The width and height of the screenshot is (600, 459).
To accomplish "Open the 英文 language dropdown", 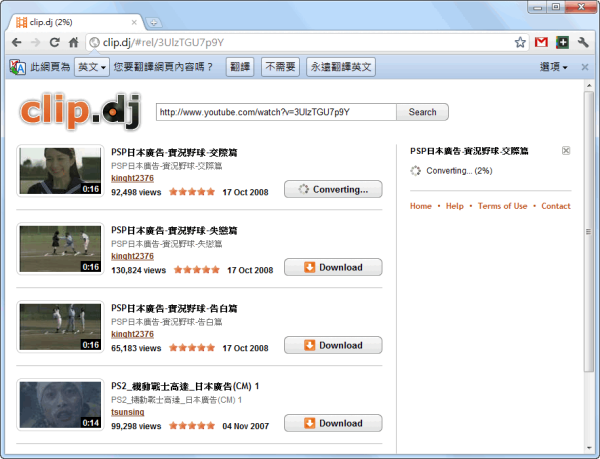I will click(x=92, y=67).
